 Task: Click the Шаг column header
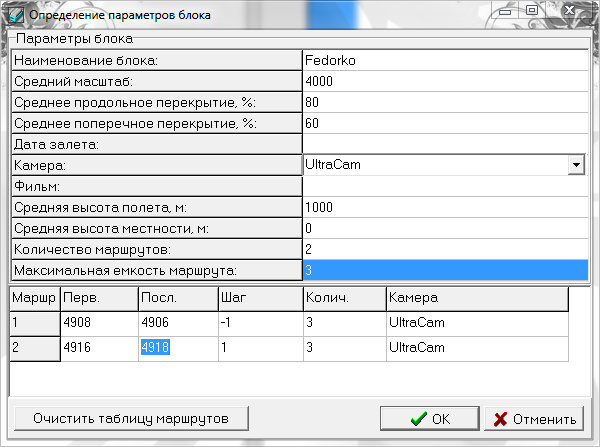tap(261, 298)
